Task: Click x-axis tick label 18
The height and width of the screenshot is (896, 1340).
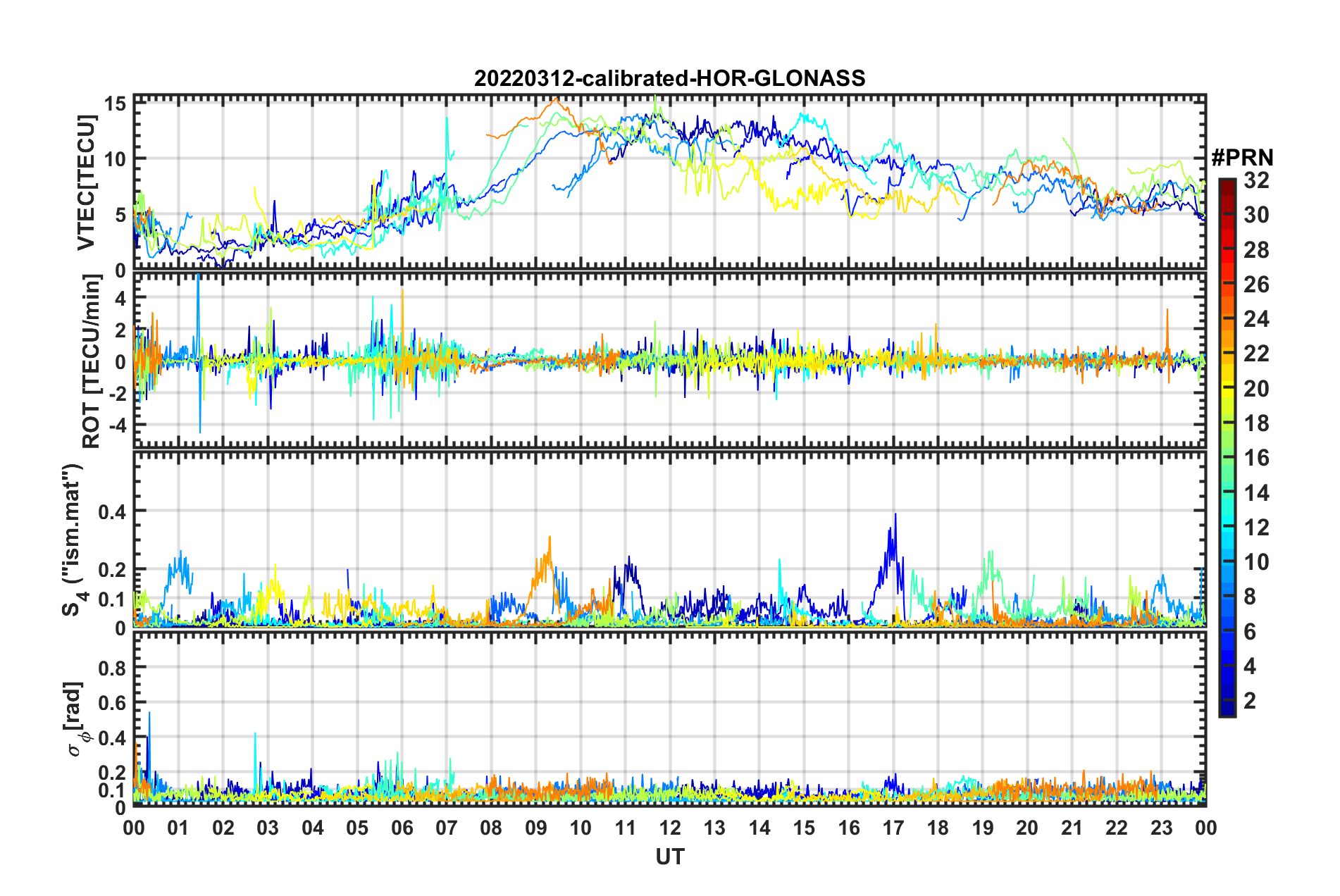Action: 938,828
